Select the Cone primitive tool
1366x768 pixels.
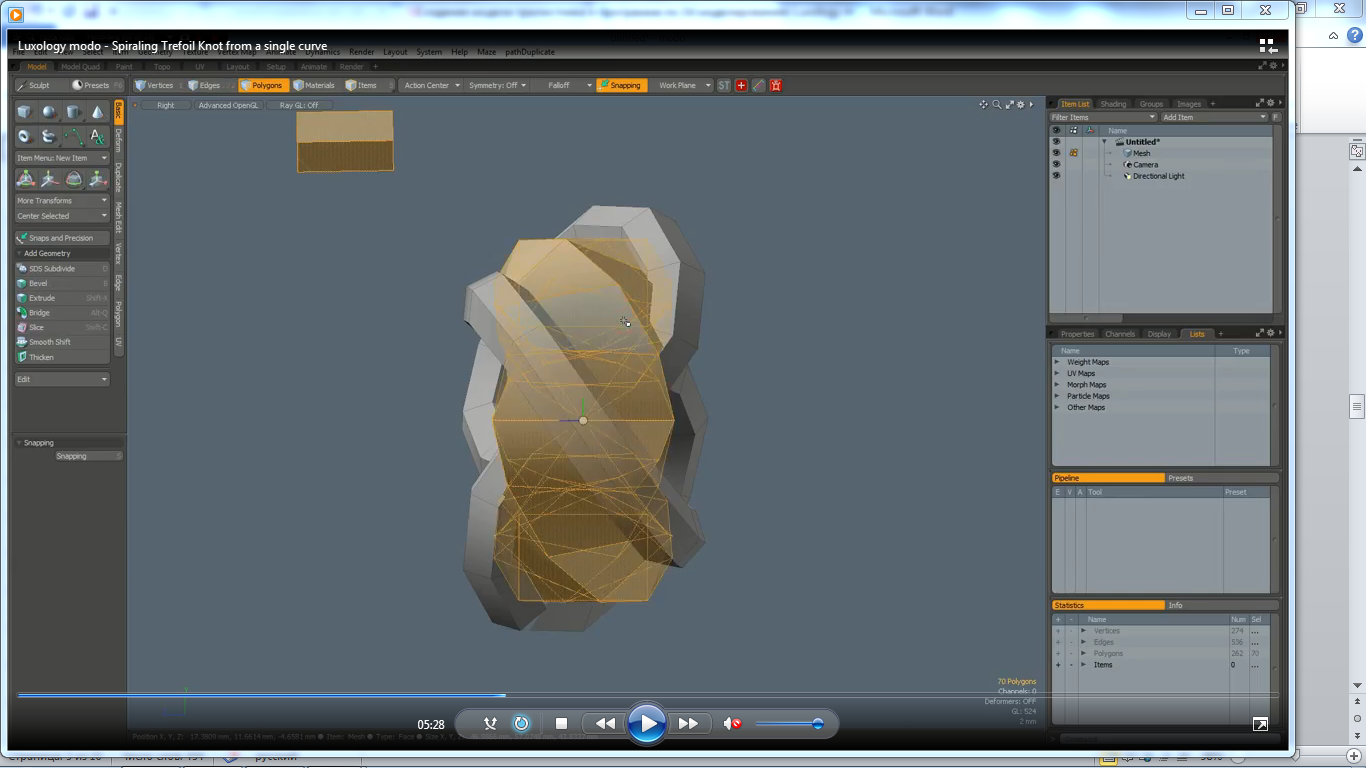pyautogui.click(x=97, y=112)
